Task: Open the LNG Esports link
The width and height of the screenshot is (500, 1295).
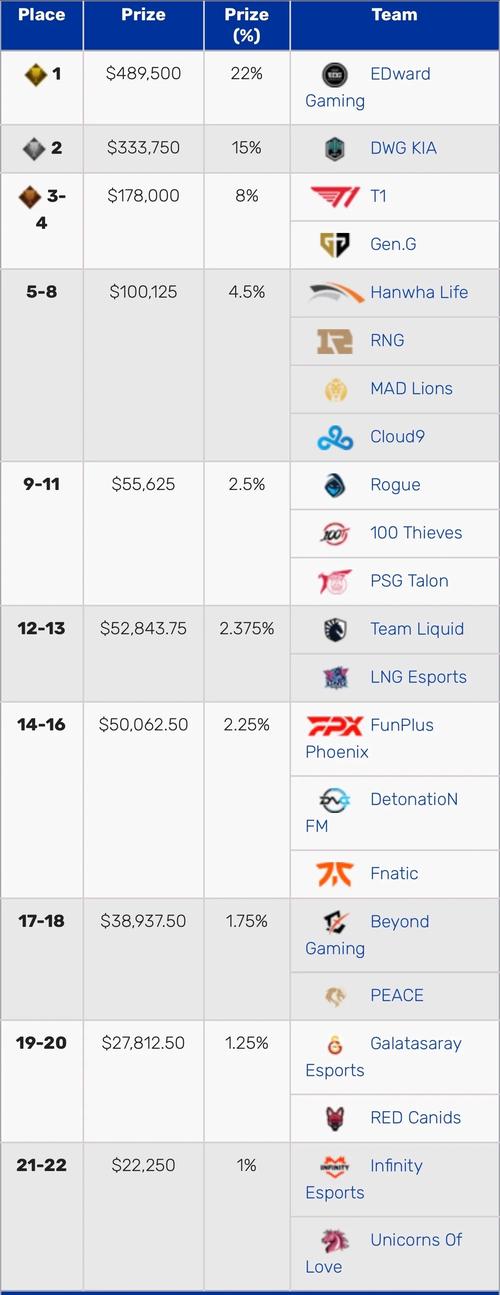Action: tap(418, 677)
